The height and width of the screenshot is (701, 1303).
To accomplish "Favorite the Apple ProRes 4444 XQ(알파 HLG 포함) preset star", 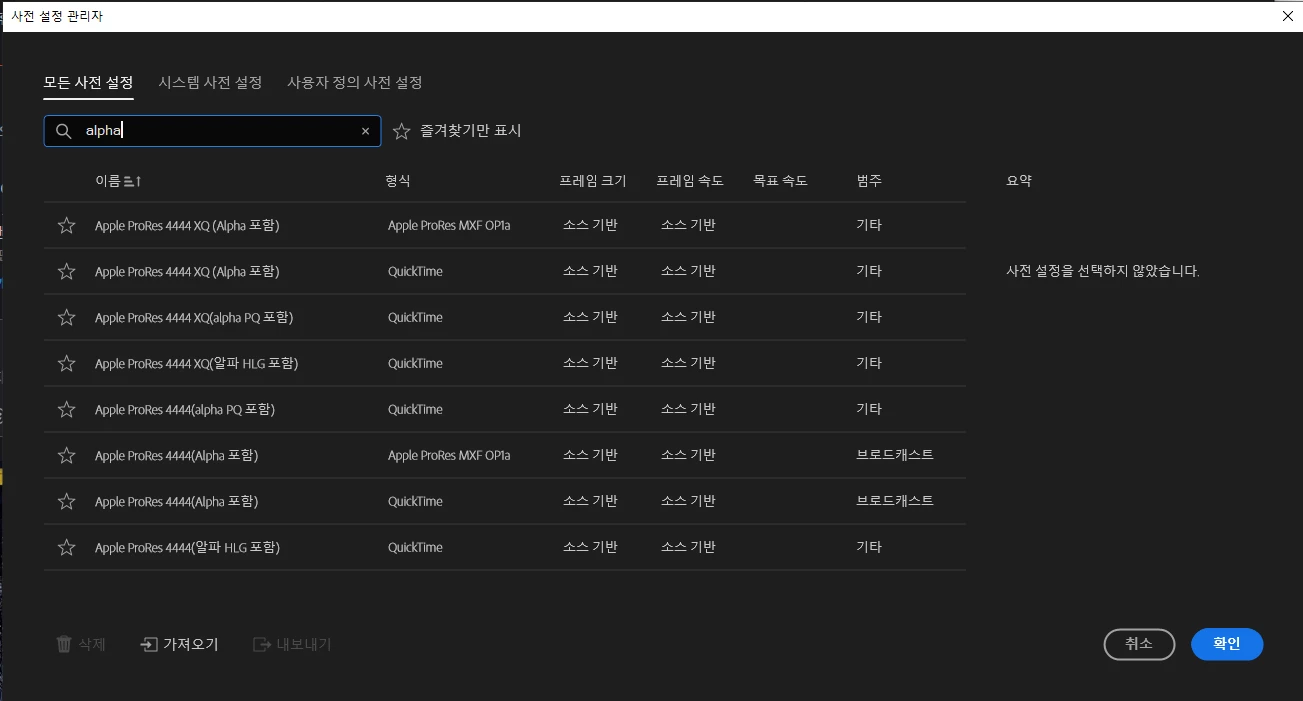I will pyautogui.click(x=67, y=363).
